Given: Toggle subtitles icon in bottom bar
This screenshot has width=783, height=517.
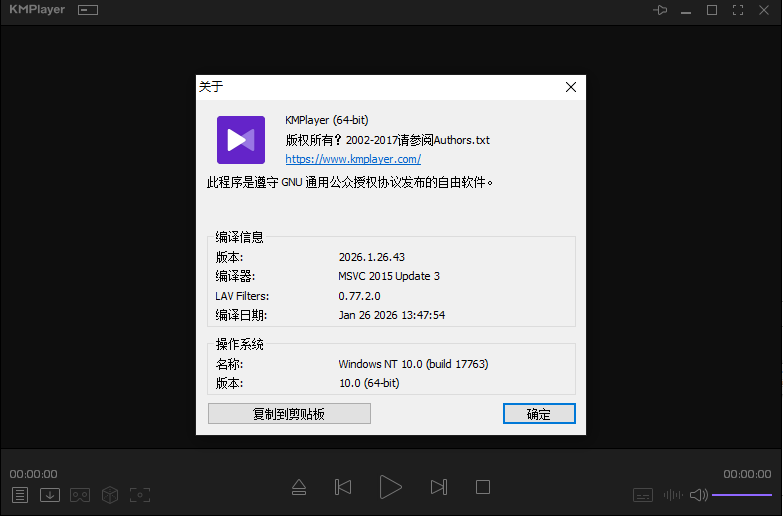Looking at the screenshot, I should click(x=643, y=495).
